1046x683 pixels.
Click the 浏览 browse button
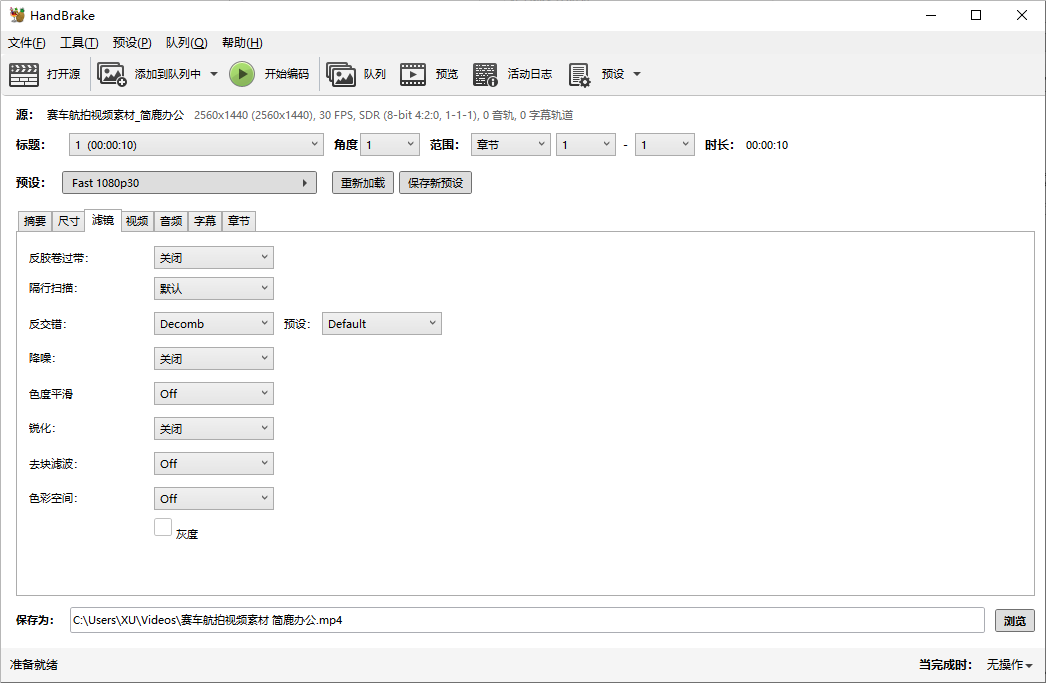pyautogui.click(x=1014, y=621)
